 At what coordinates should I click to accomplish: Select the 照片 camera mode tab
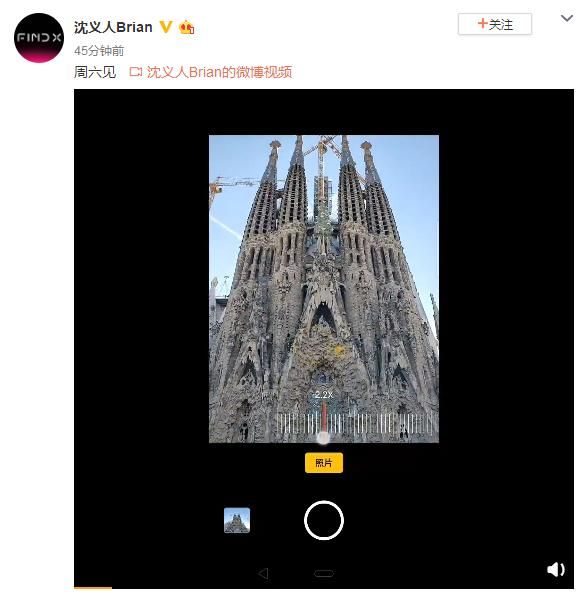tap(324, 463)
